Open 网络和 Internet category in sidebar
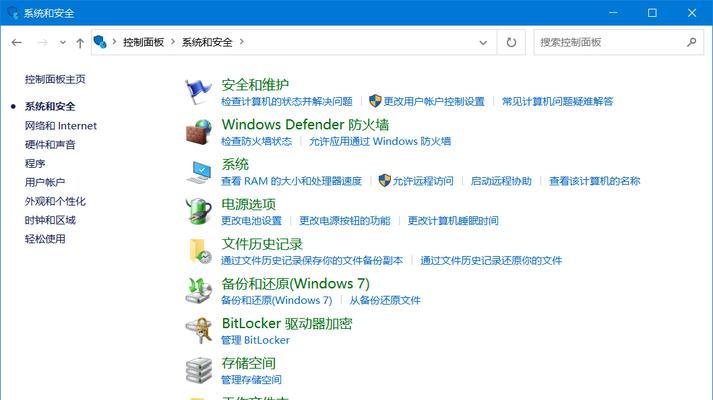This screenshot has width=713, height=400. (x=60, y=125)
